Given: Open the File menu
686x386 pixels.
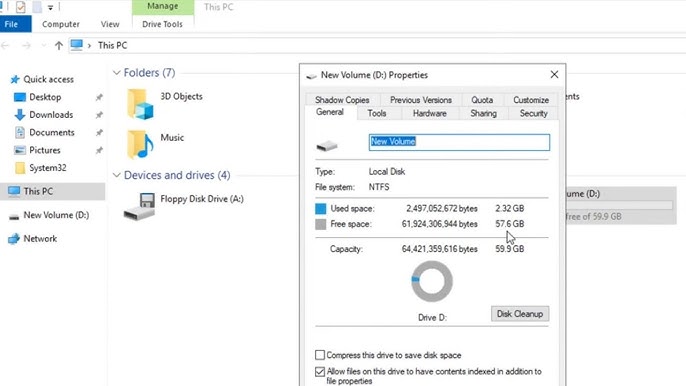Looking at the screenshot, I should [x=15, y=24].
